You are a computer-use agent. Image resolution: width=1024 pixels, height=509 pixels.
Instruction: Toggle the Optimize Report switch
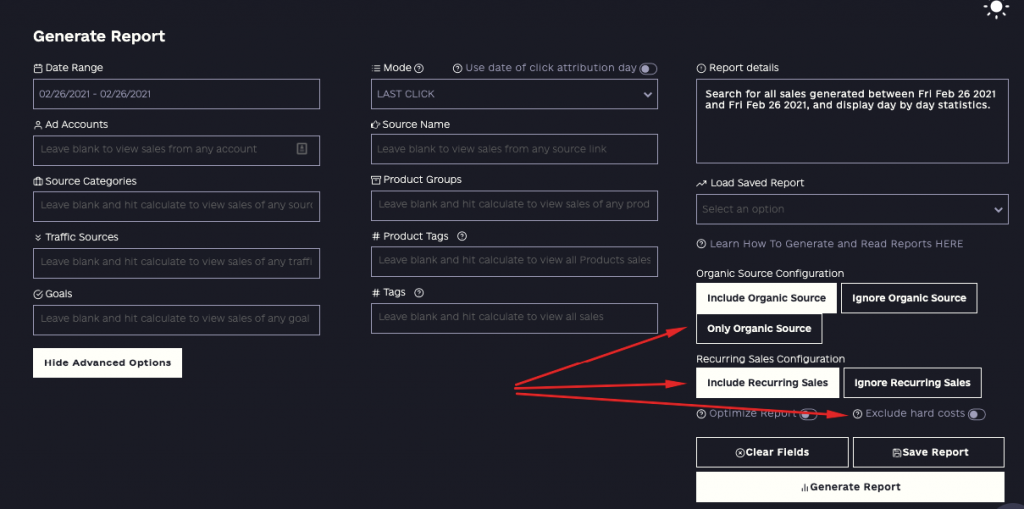[x=808, y=414]
